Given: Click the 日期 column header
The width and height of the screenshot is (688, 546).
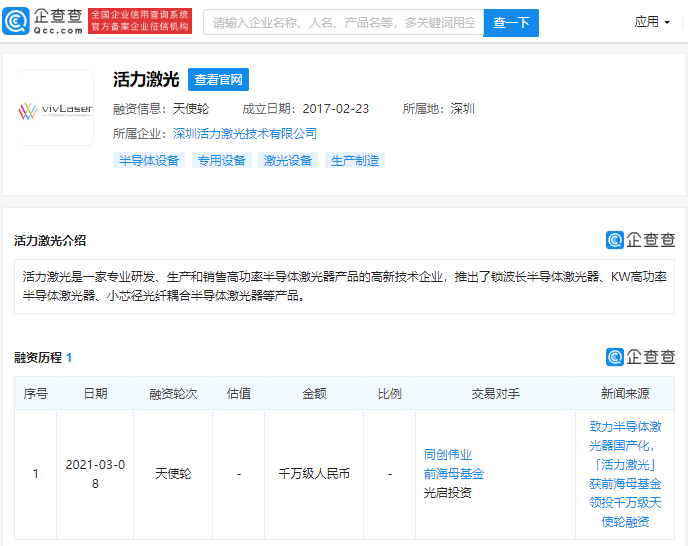Looking at the screenshot, I should (95, 394).
